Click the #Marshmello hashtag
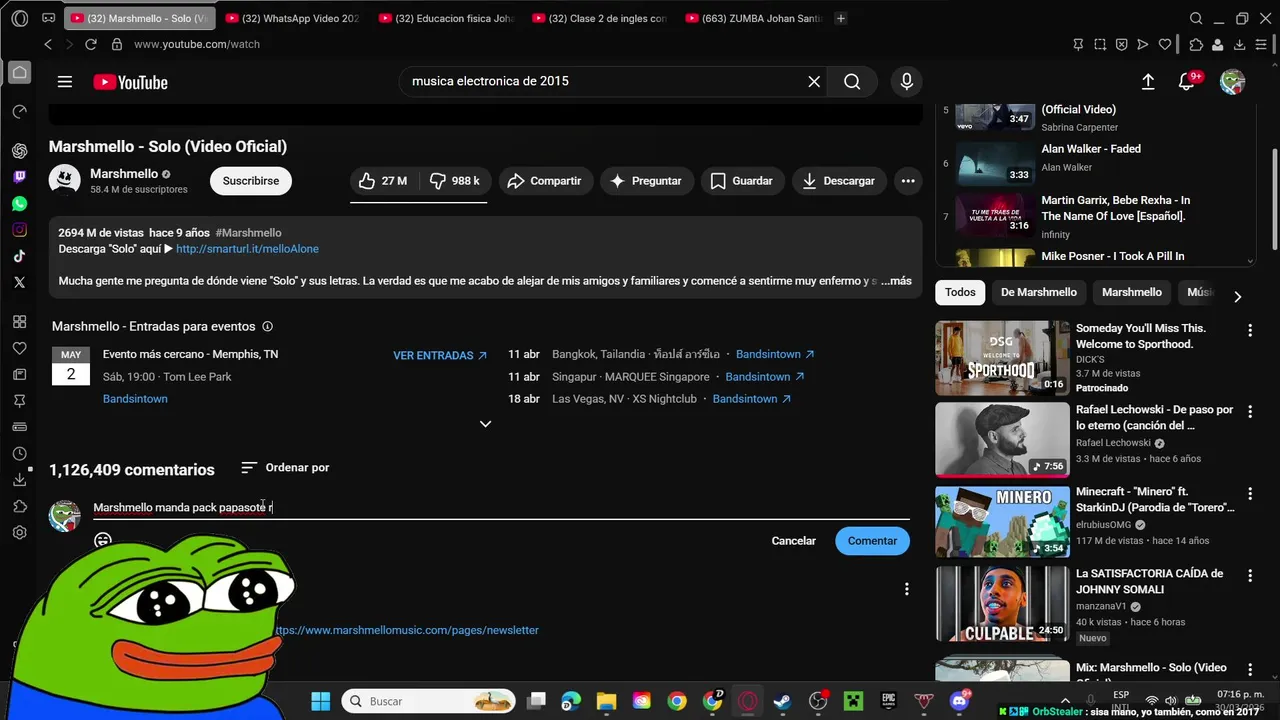1280x720 pixels. tap(248, 233)
